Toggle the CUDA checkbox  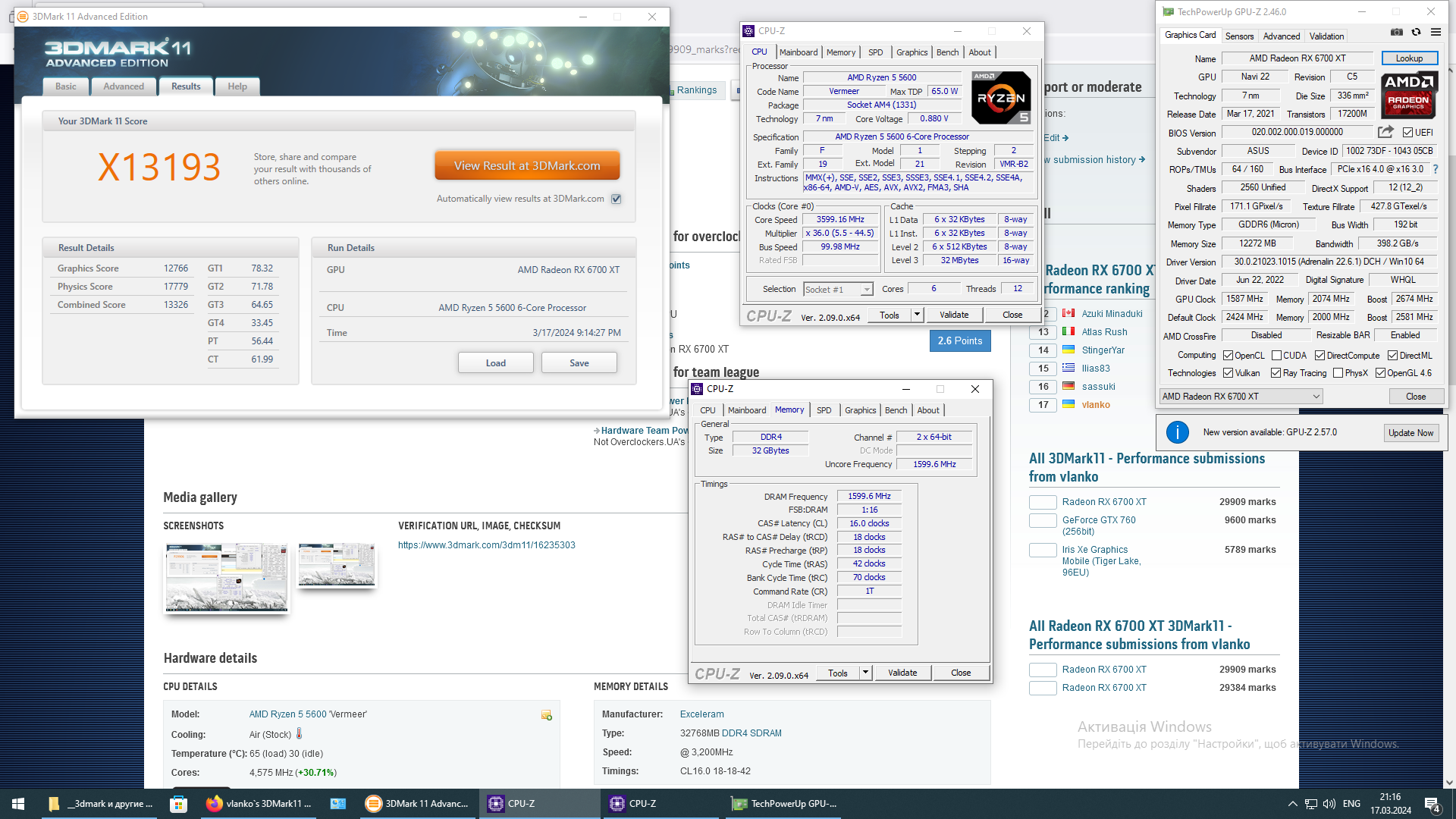tap(1276, 356)
